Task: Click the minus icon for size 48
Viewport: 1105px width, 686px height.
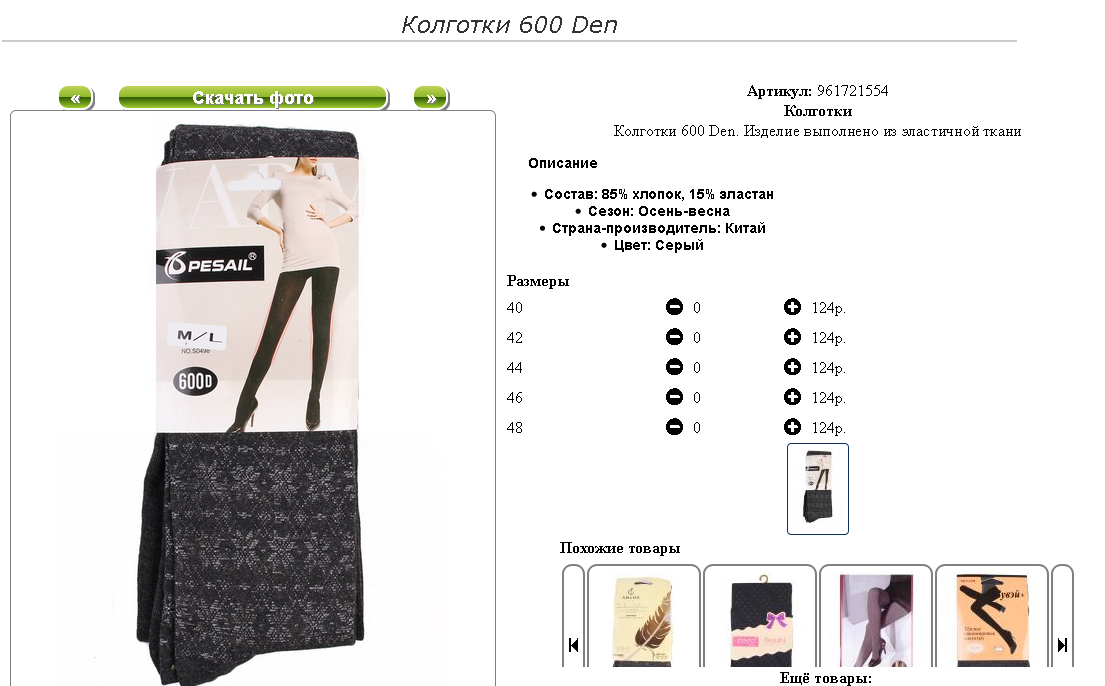Action: pos(674,427)
